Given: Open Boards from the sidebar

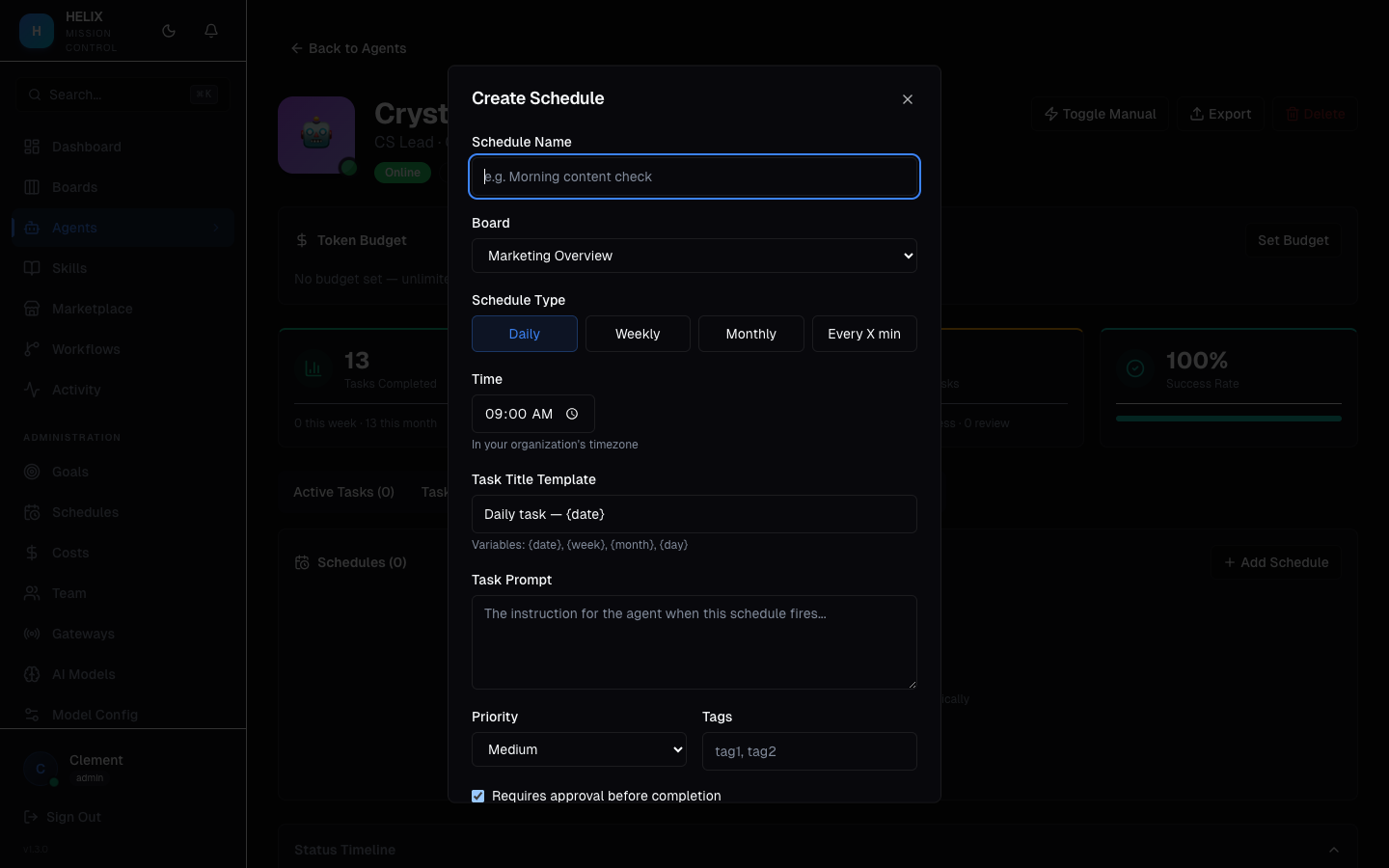Looking at the screenshot, I should 123,187.
